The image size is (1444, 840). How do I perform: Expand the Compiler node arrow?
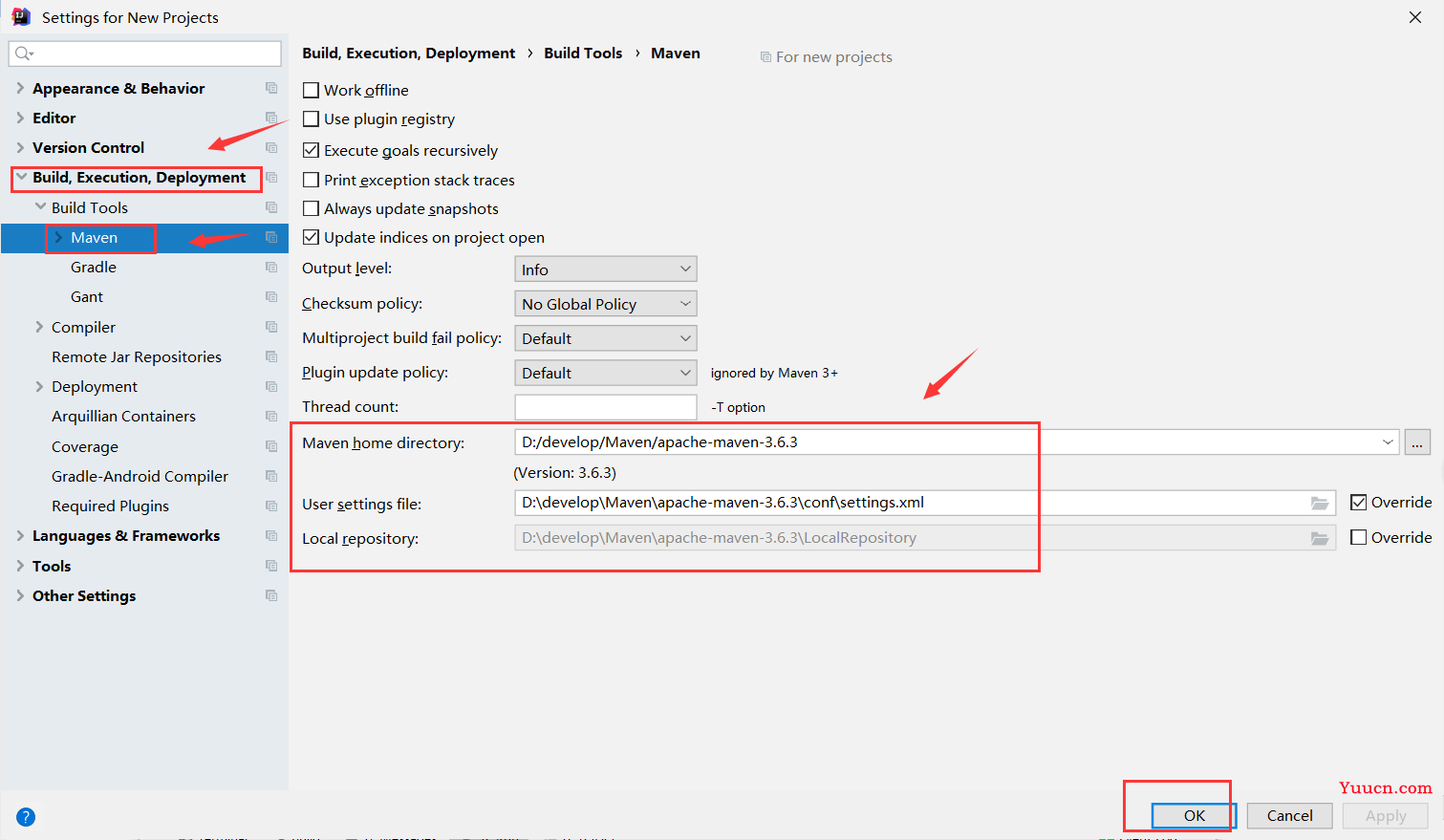pyautogui.click(x=39, y=327)
